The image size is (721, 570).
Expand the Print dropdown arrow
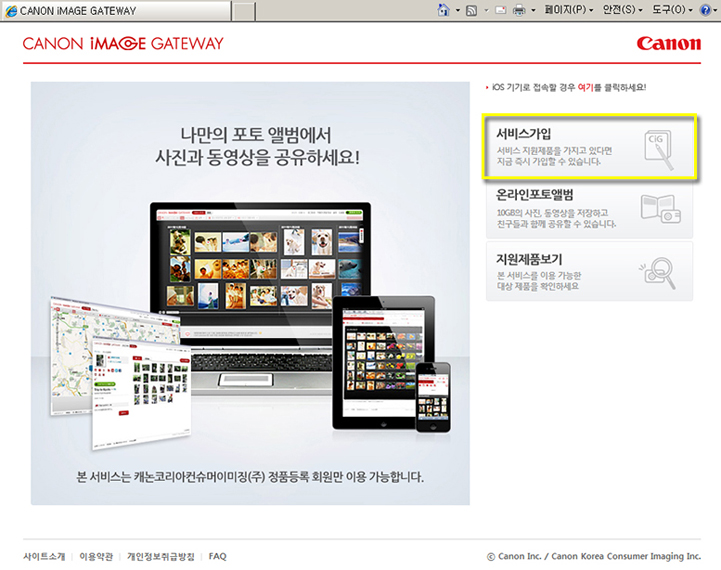(533, 10)
